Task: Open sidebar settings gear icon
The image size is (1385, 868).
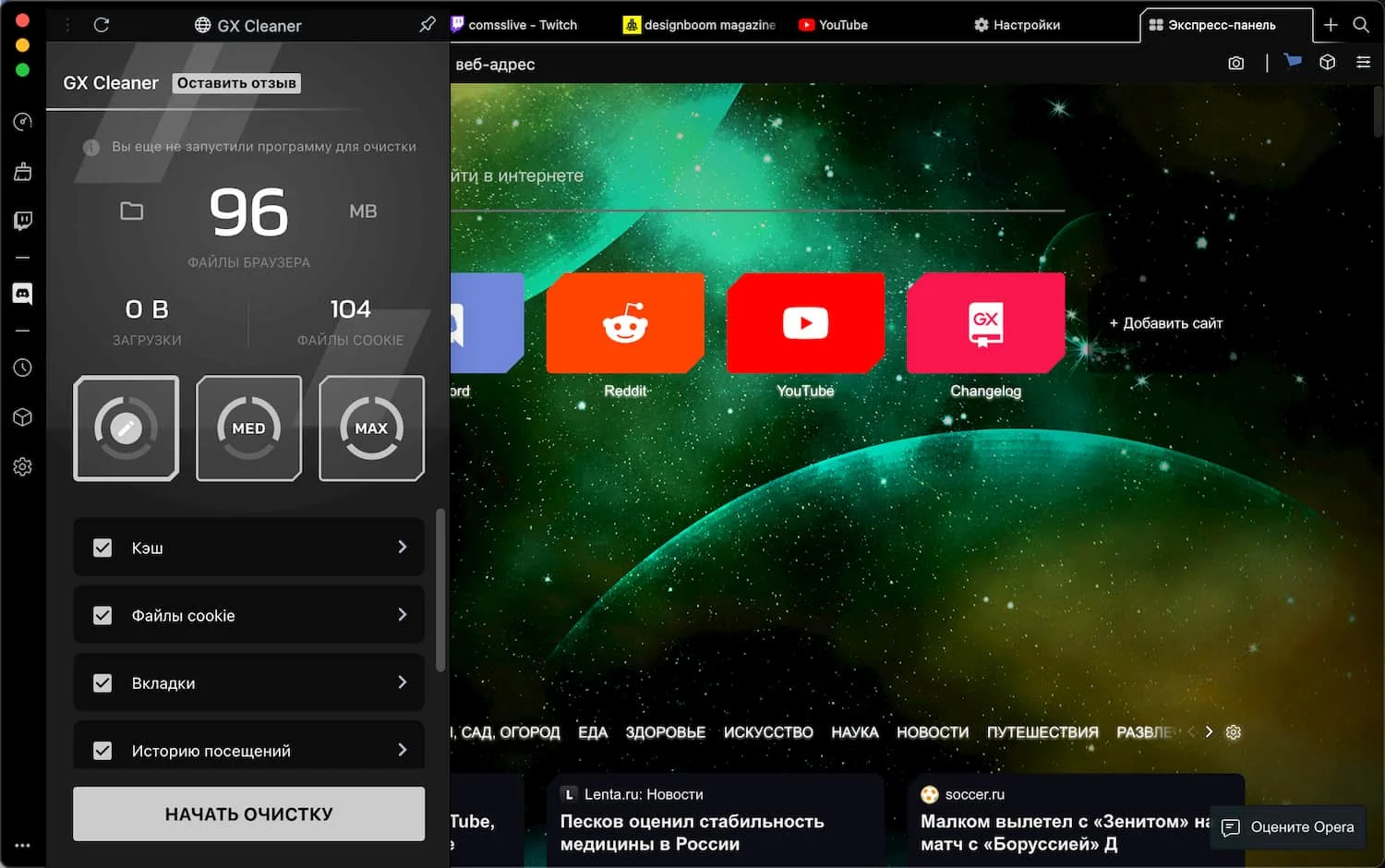Action: [x=23, y=466]
